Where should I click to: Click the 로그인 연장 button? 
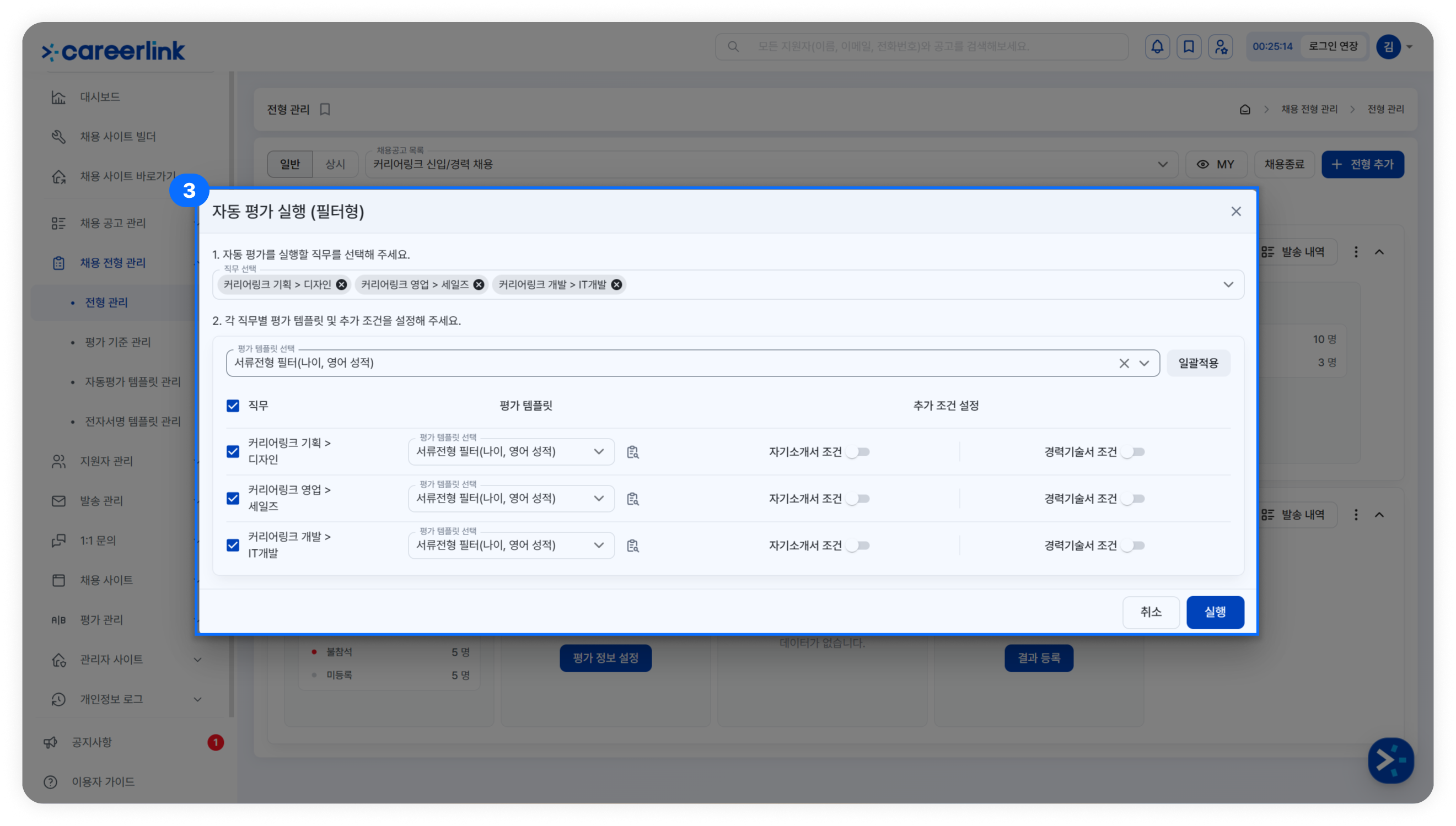[x=1334, y=46]
